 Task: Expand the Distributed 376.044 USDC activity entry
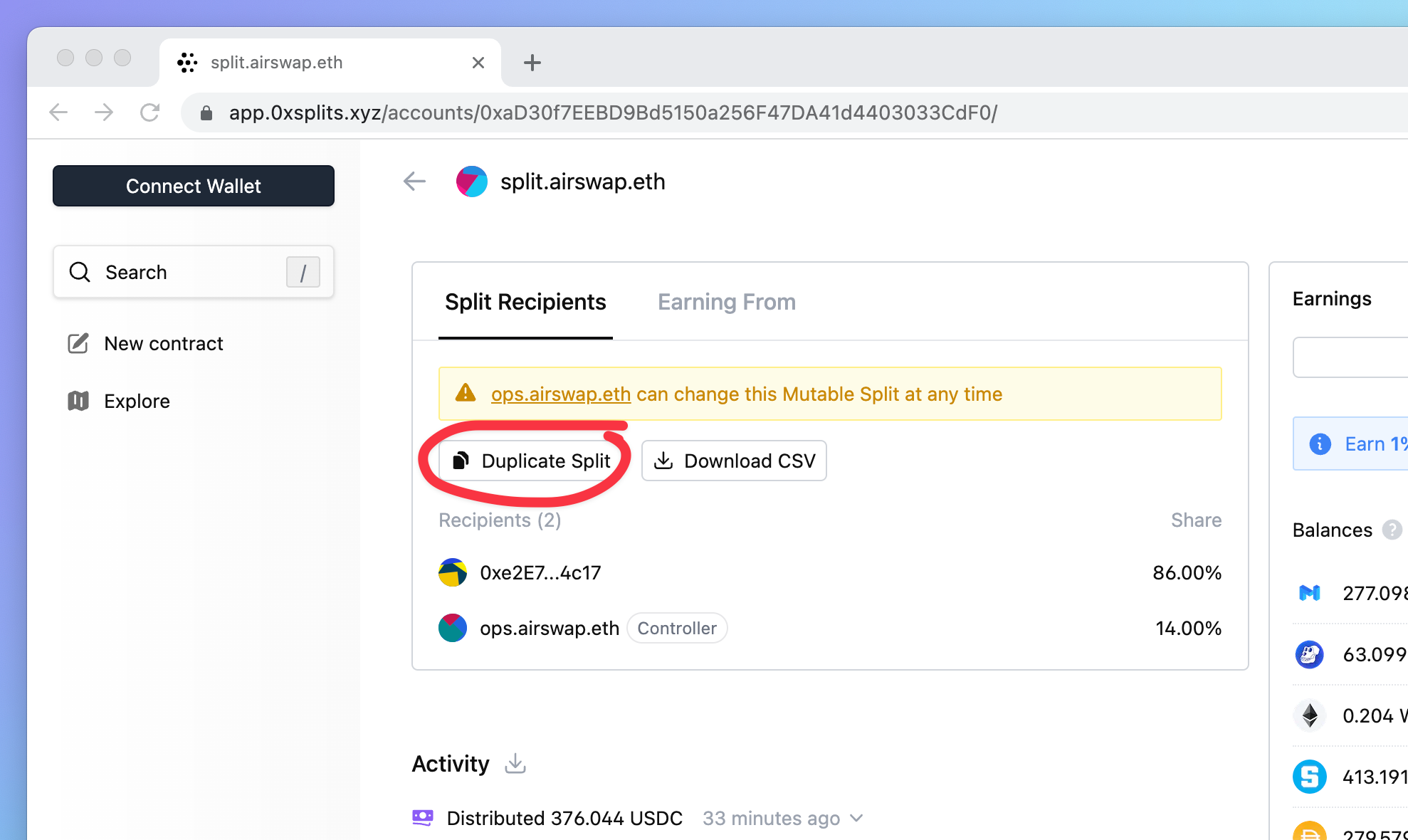click(857, 819)
